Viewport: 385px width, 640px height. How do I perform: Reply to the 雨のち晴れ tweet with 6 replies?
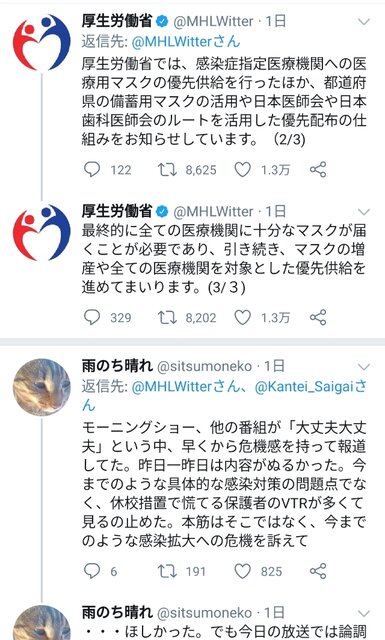click(x=92, y=571)
